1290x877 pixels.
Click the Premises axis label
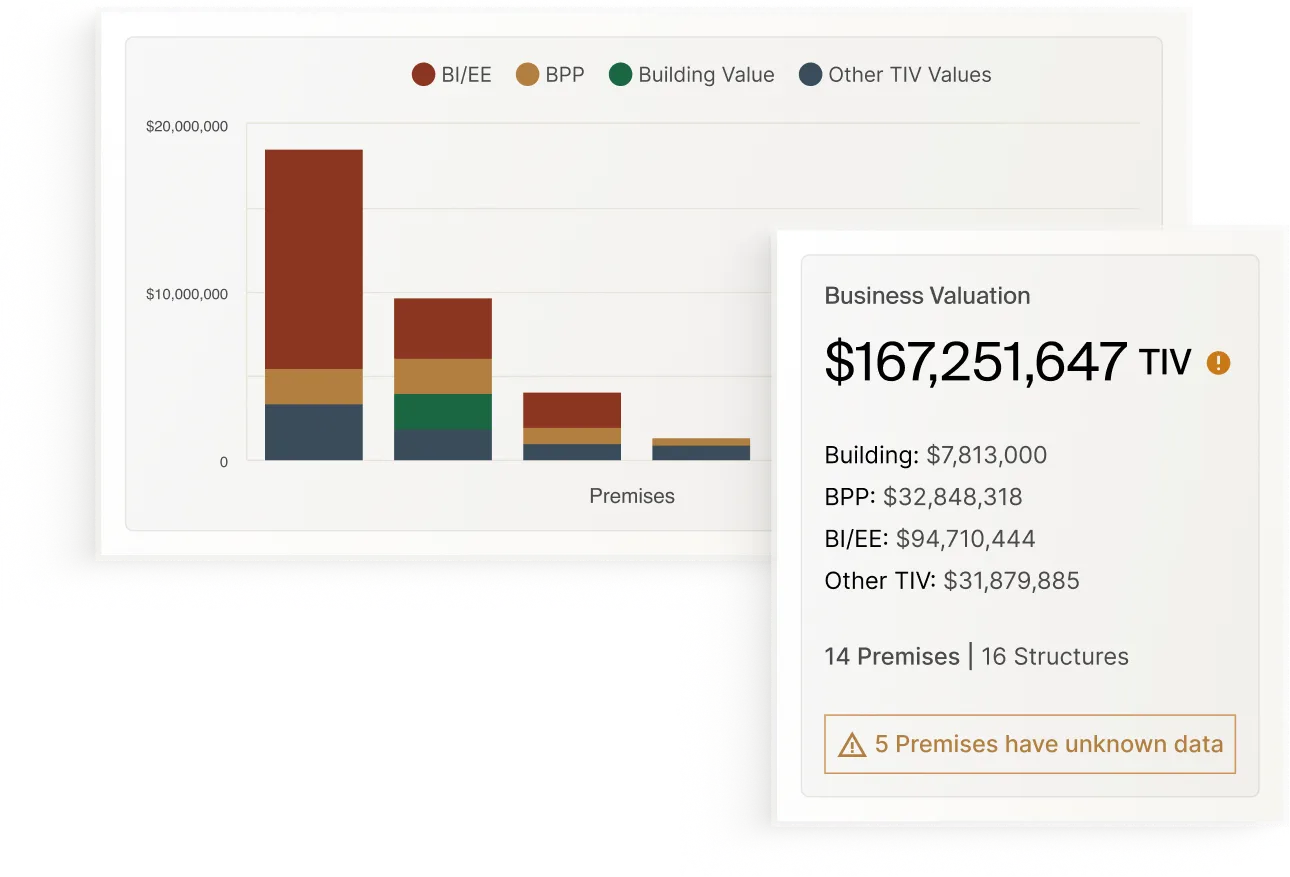coord(632,496)
